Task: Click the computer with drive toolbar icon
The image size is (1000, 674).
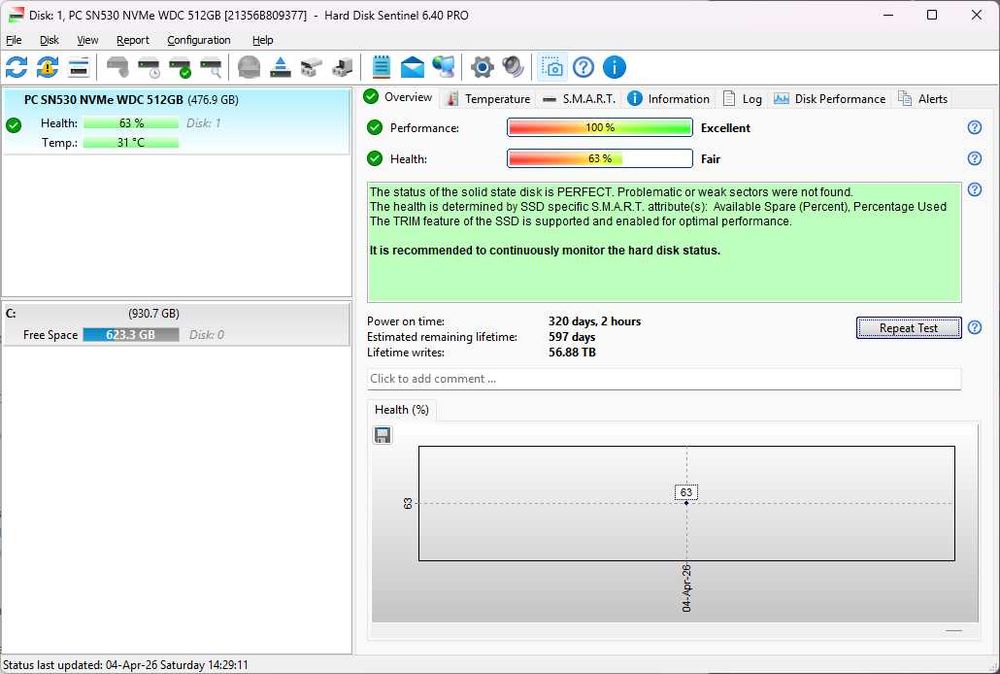Action: tap(342, 67)
